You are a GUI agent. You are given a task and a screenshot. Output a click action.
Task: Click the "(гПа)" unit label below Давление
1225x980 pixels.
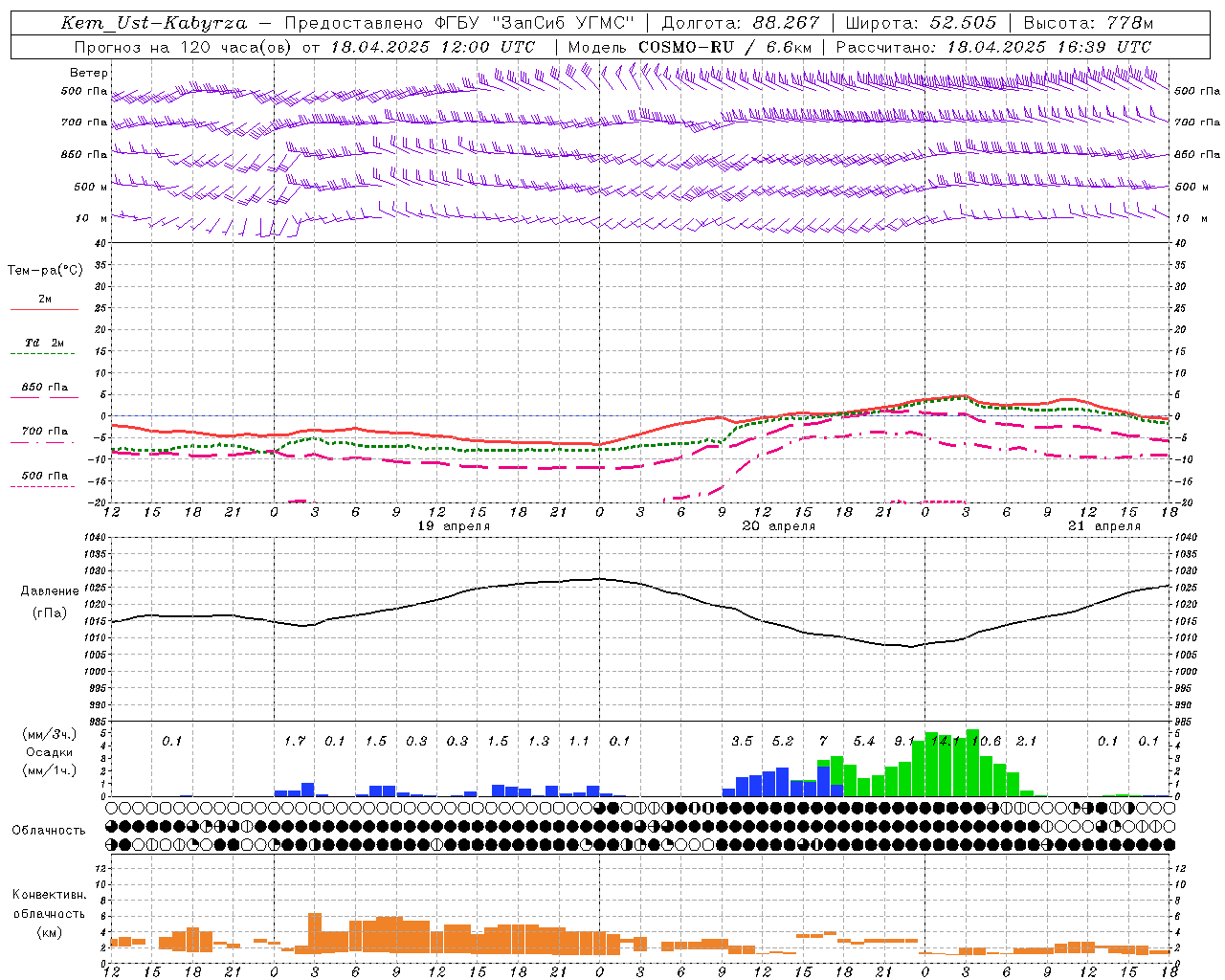pyautogui.click(x=50, y=613)
